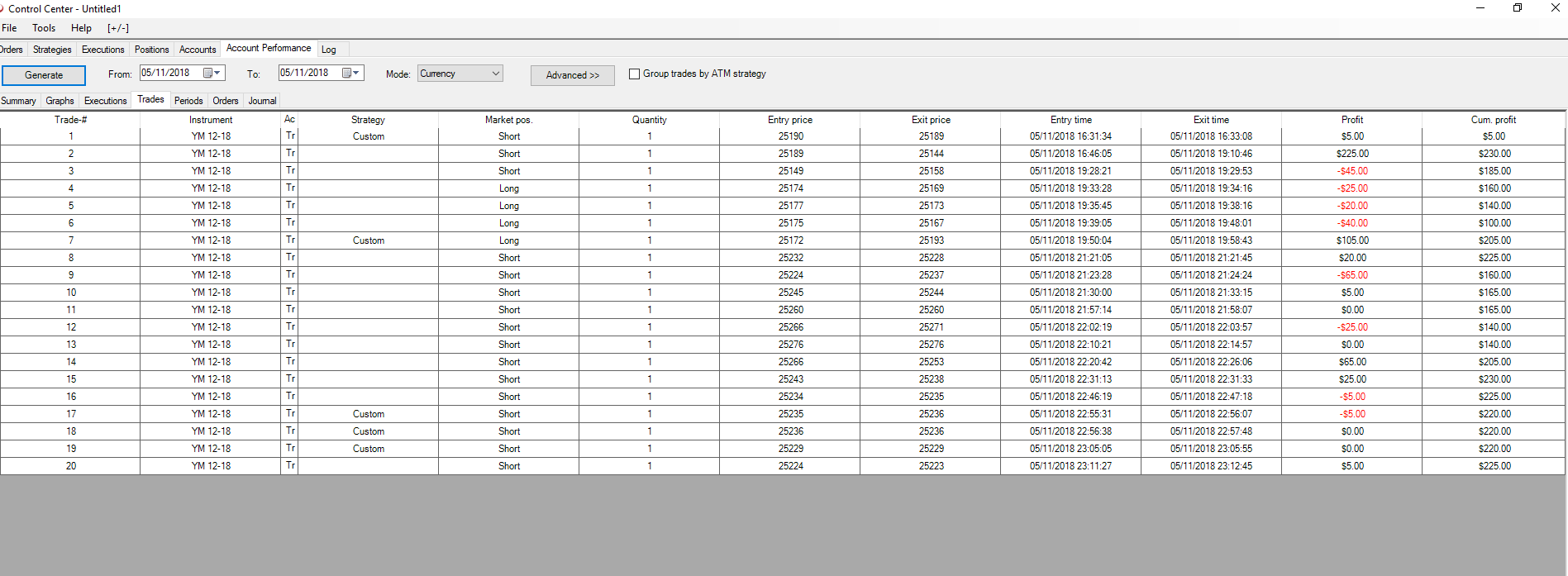Click the To date input field
The height and width of the screenshot is (576, 1568).
(321, 73)
